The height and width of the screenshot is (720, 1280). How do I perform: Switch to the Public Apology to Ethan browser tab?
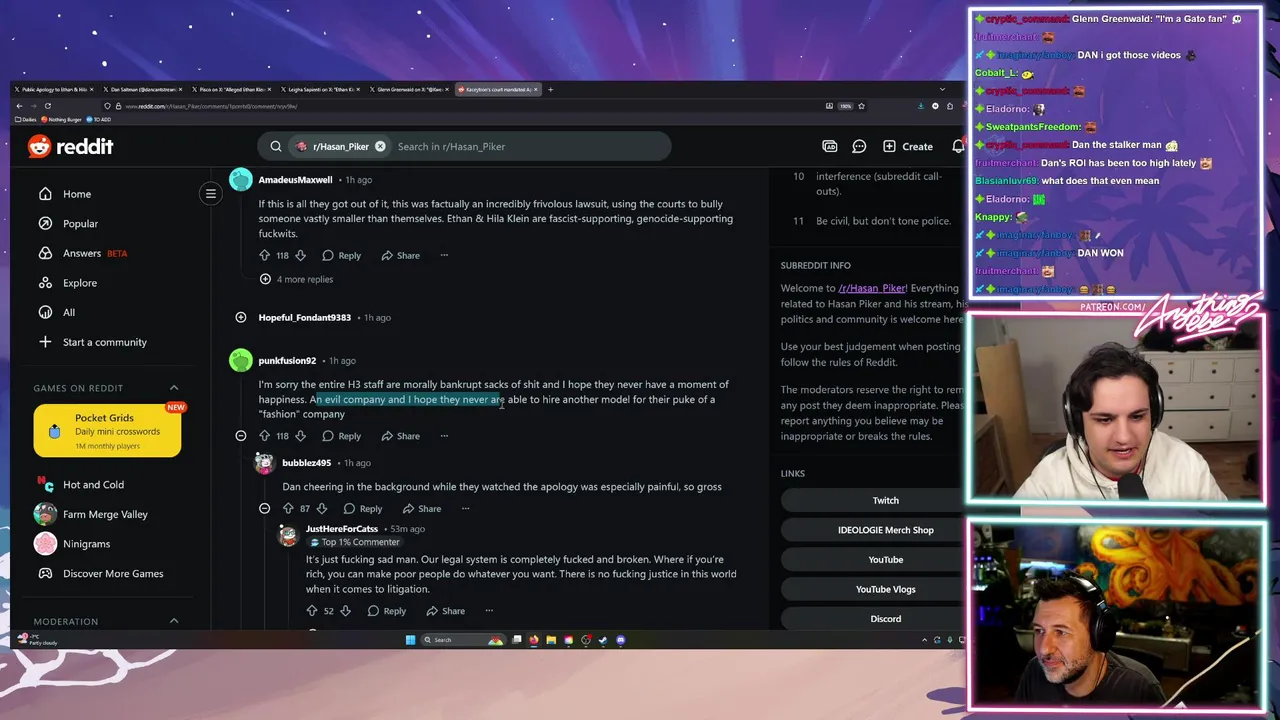click(x=55, y=90)
